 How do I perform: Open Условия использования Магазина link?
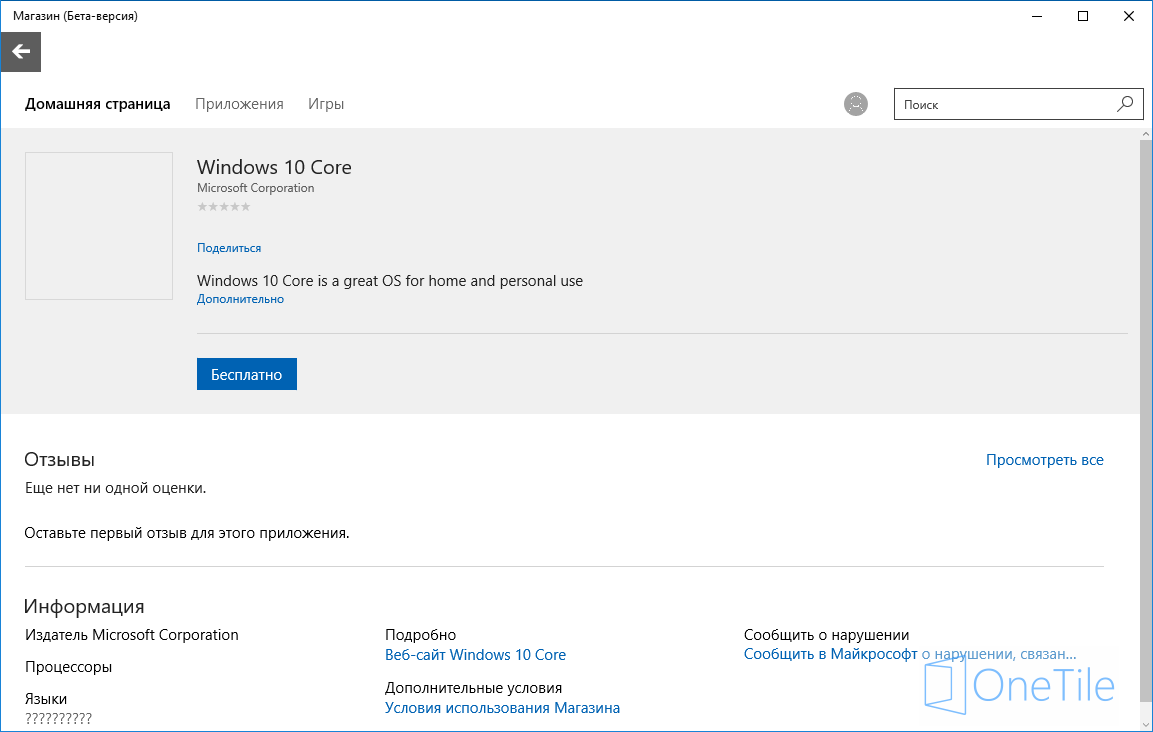point(502,708)
